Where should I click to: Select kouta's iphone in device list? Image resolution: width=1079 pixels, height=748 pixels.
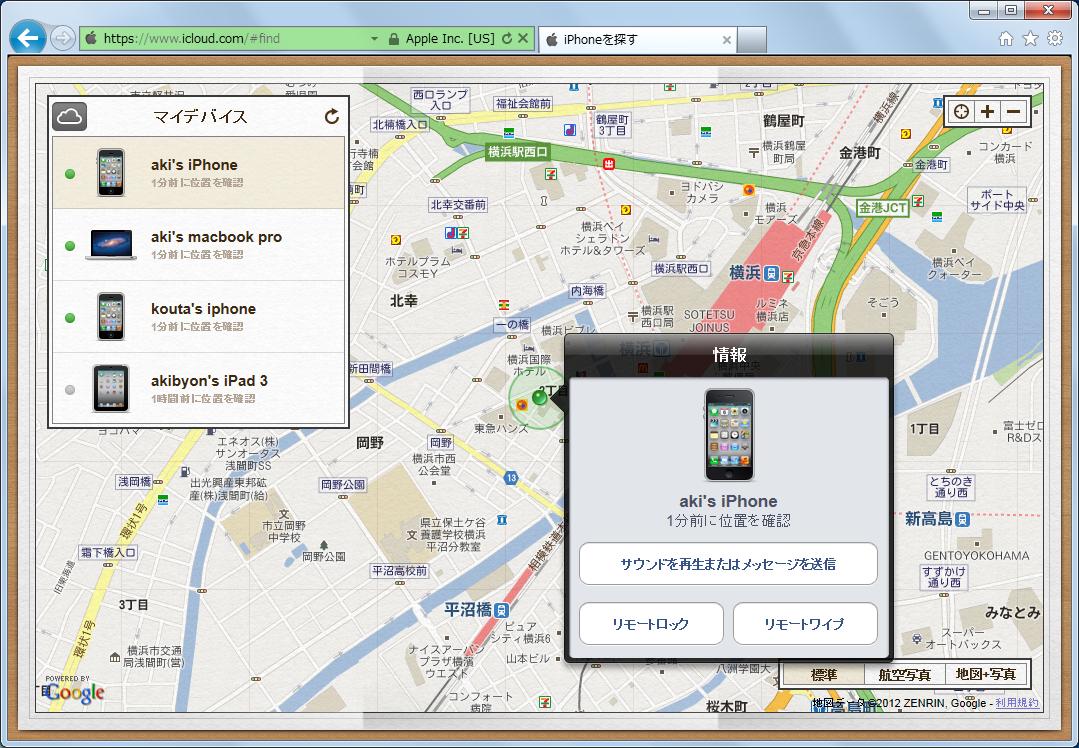[198, 317]
